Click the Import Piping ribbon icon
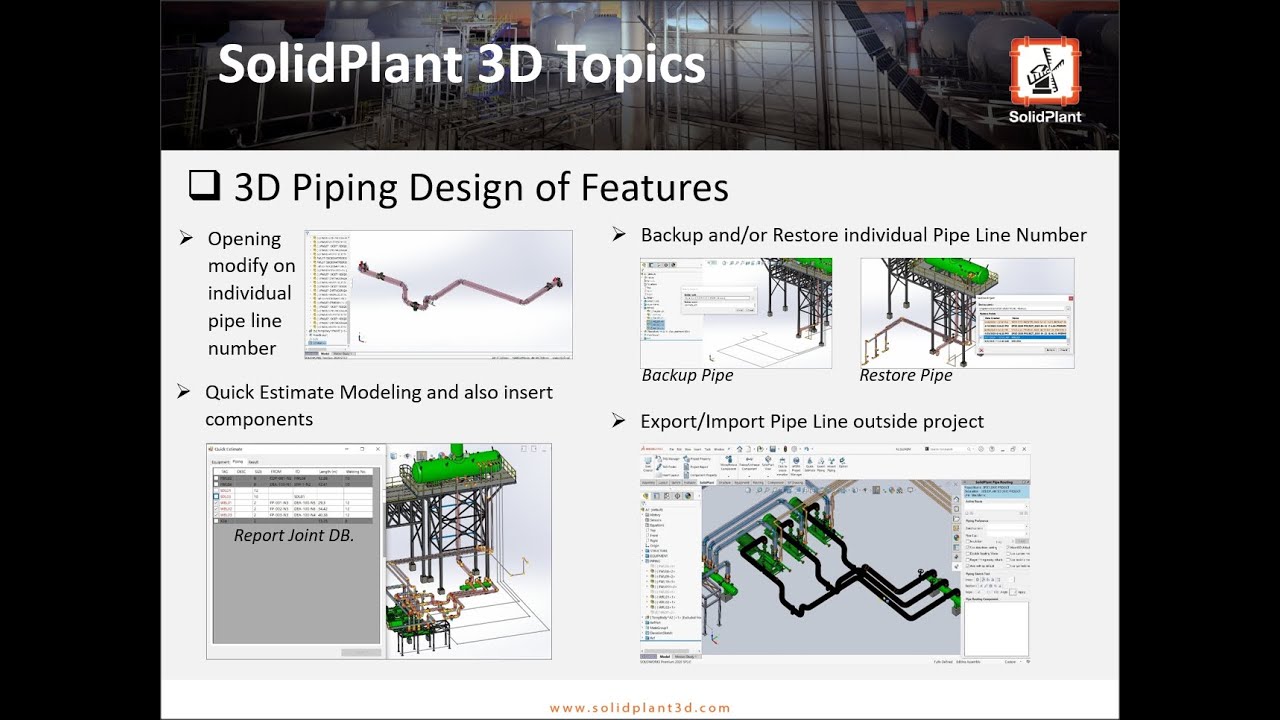This screenshot has height=720, width=1280. 832,464
